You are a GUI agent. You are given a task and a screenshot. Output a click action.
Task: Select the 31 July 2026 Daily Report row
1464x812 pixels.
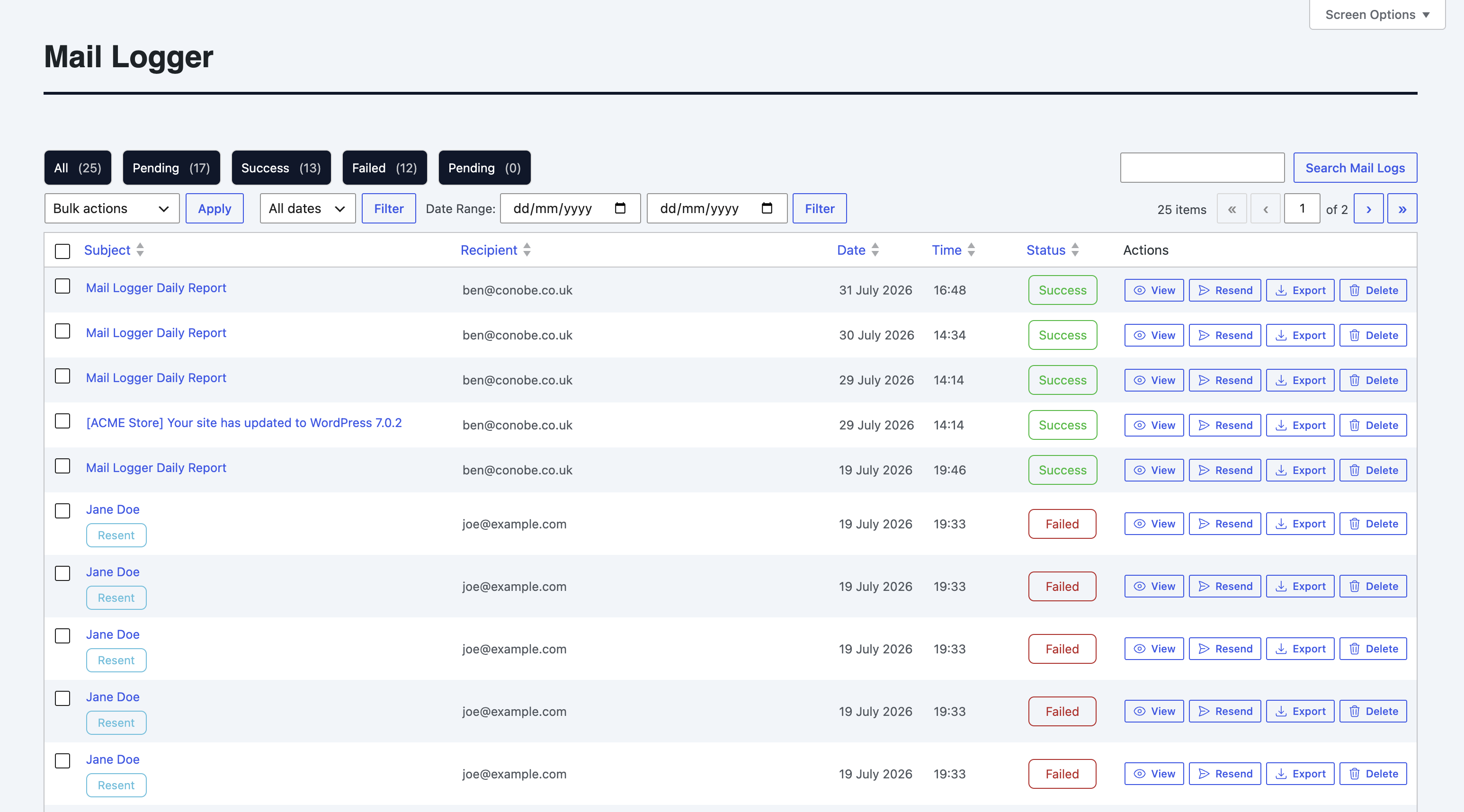62,286
